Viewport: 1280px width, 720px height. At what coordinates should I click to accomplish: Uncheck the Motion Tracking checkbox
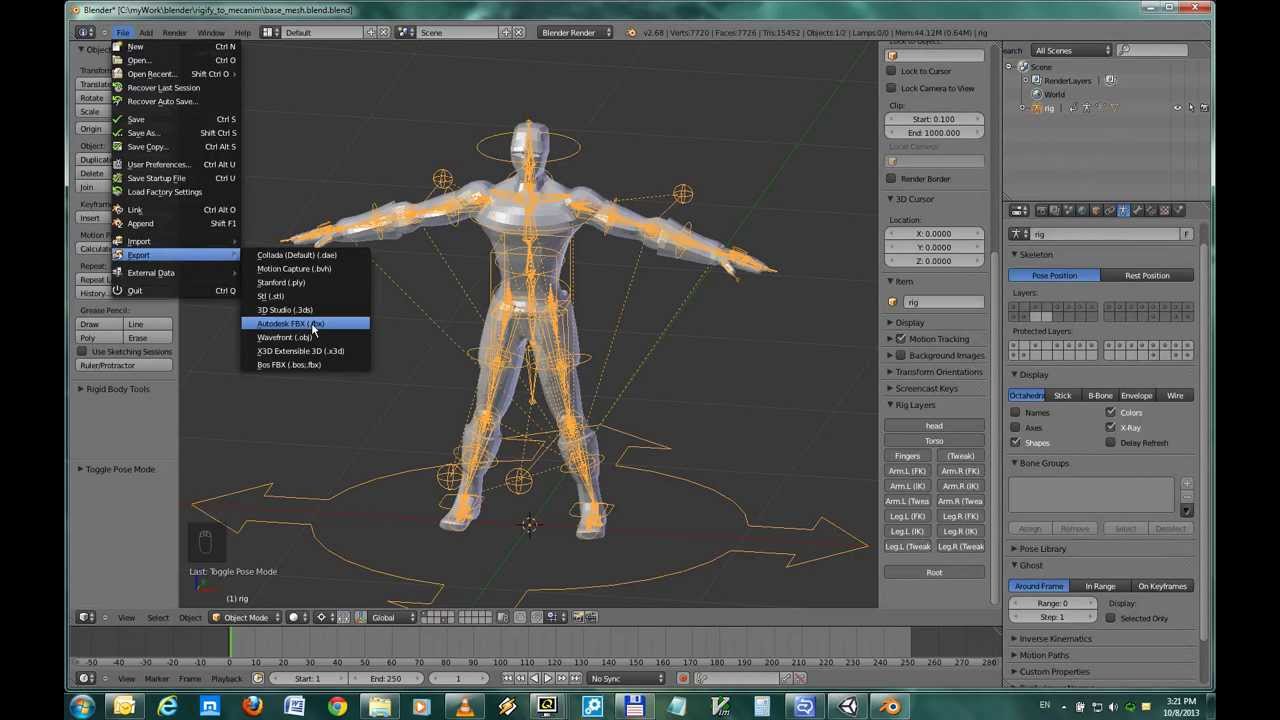click(901, 339)
